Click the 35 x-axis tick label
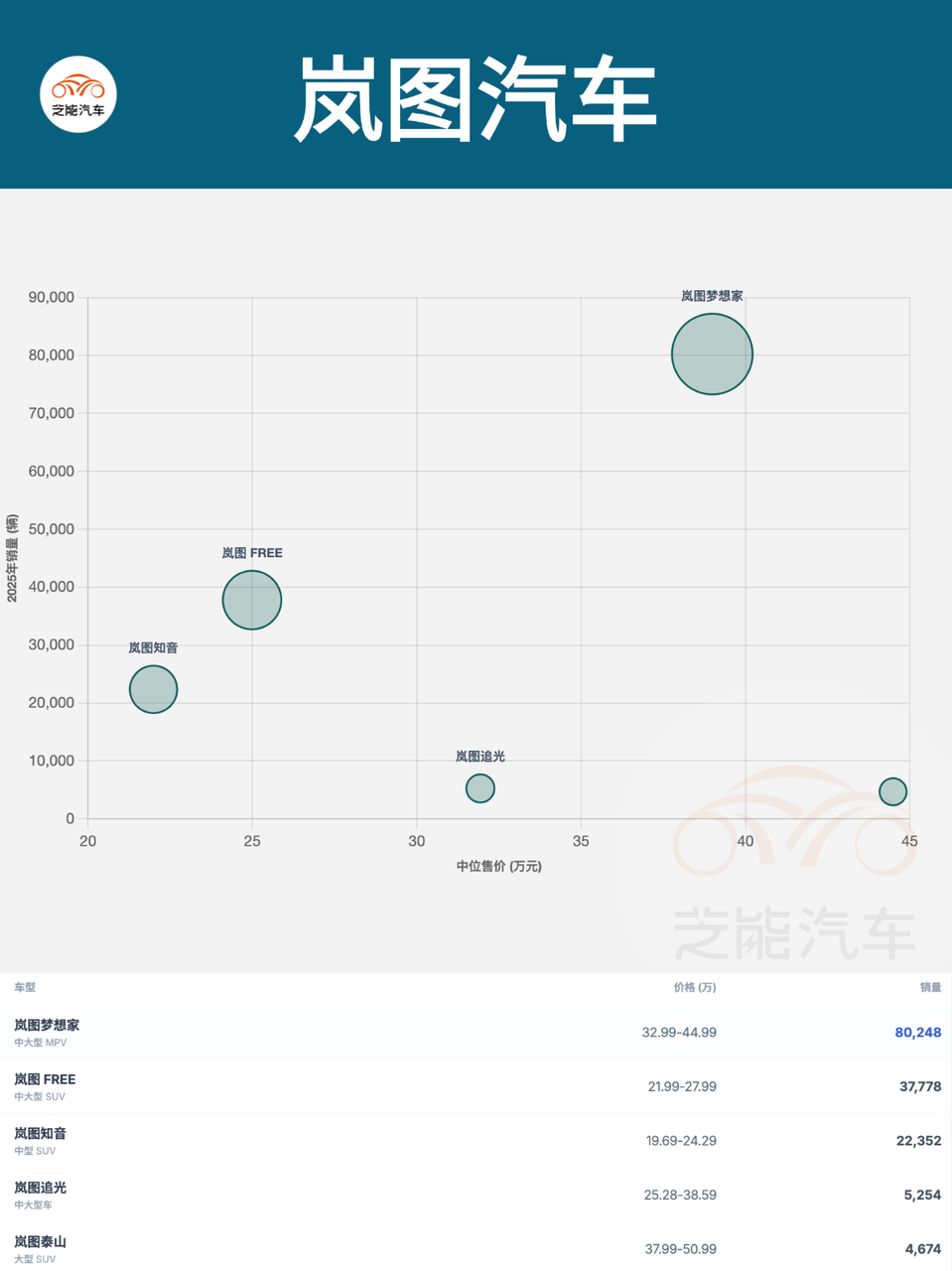Viewport: 952px width, 1271px height. click(x=581, y=841)
